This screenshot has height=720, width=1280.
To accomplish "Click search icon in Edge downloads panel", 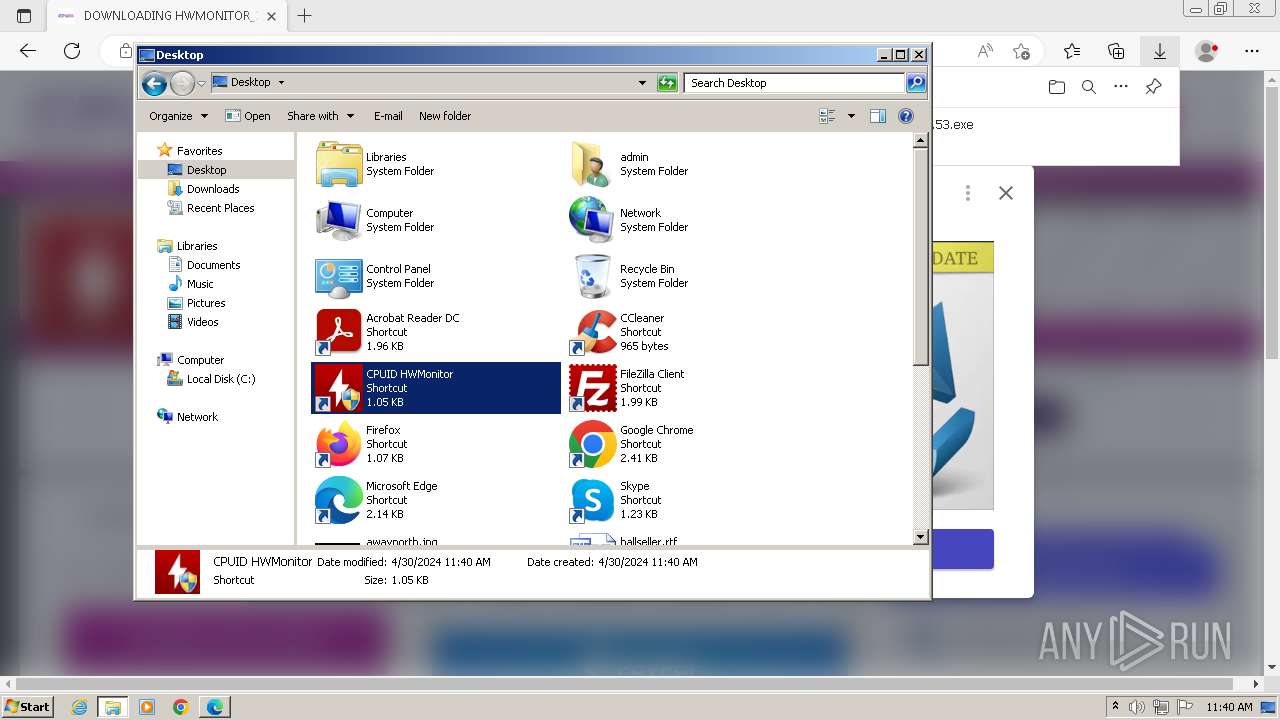I will point(1089,87).
